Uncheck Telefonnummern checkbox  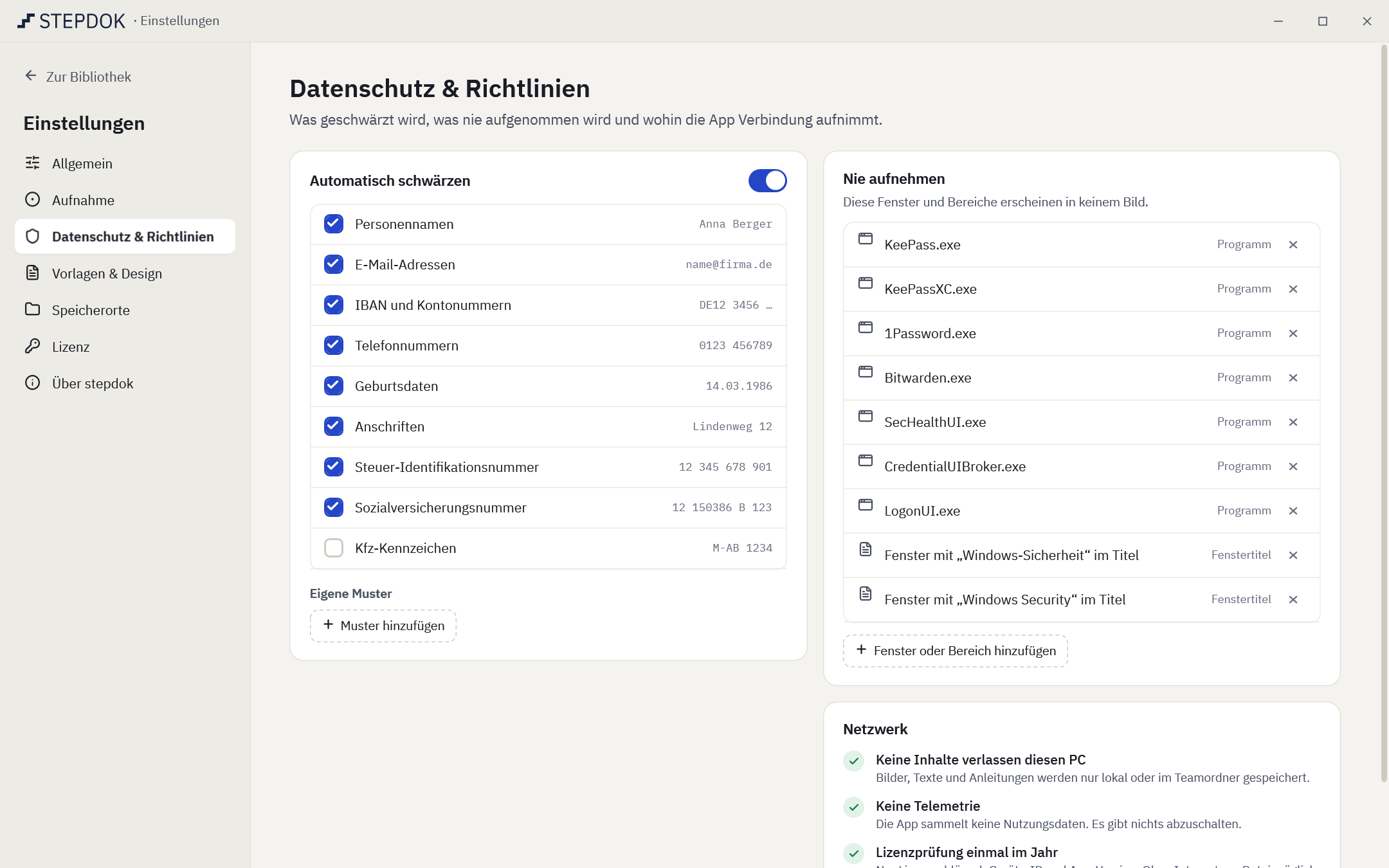click(334, 345)
